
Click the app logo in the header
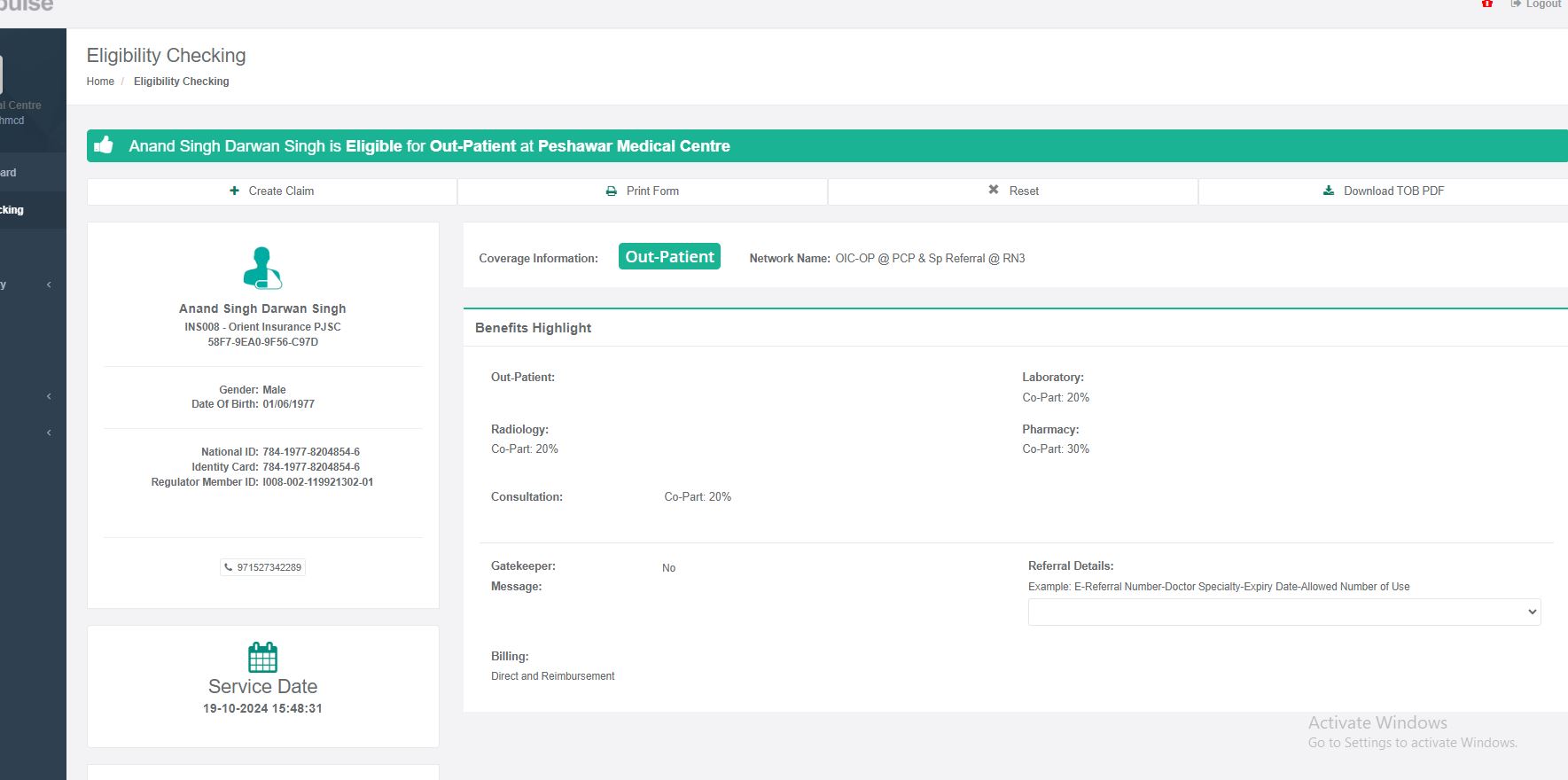(x=27, y=6)
